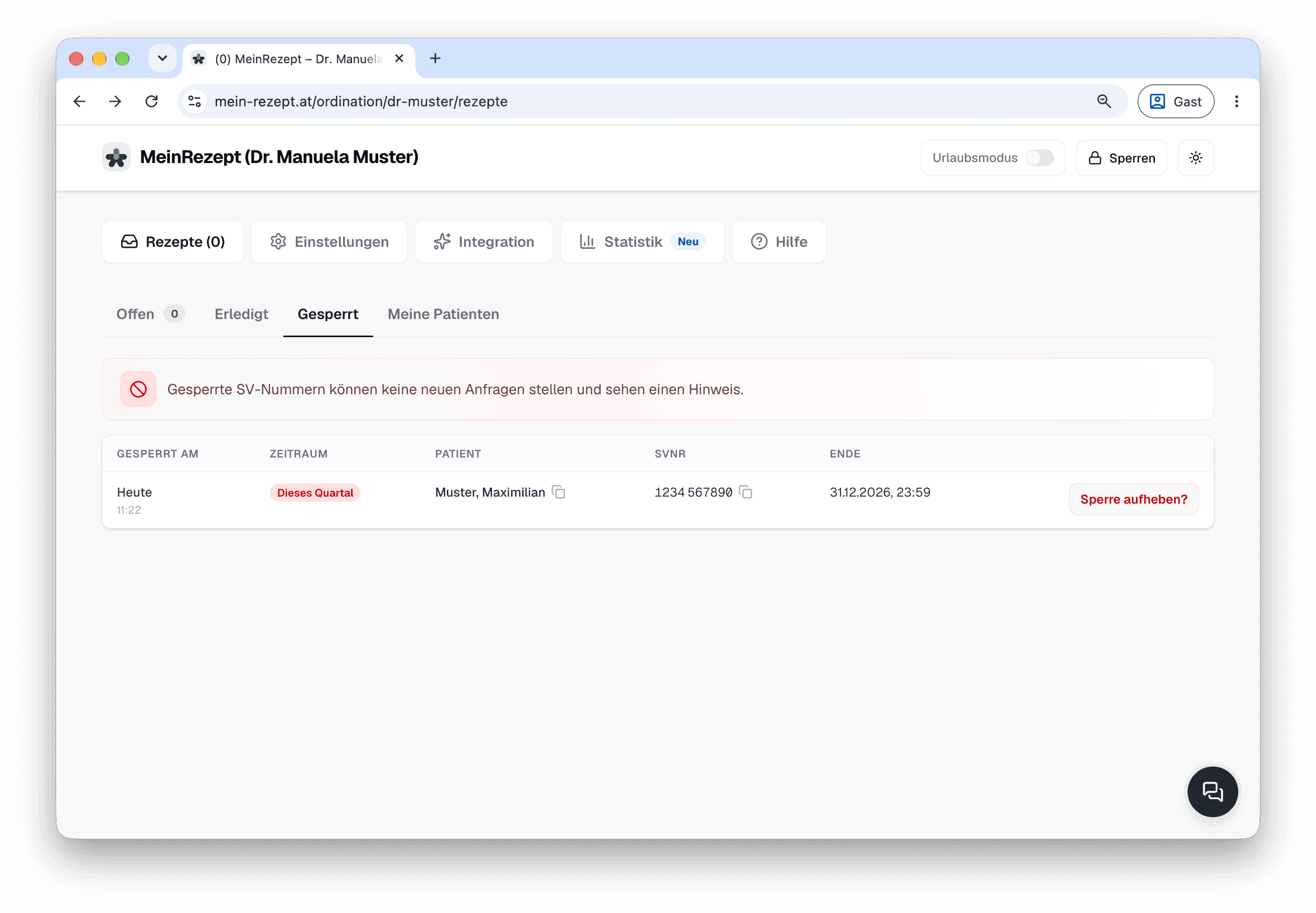Open the Statistik section
This screenshot has height=913, width=1316.
pos(641,241)
